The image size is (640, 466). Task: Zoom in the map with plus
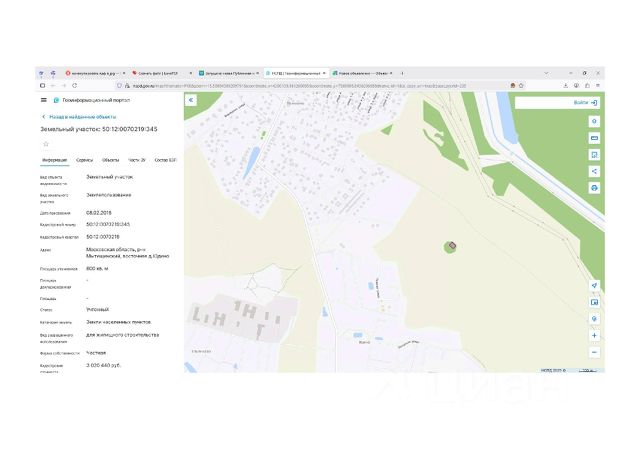coord(594,335)
